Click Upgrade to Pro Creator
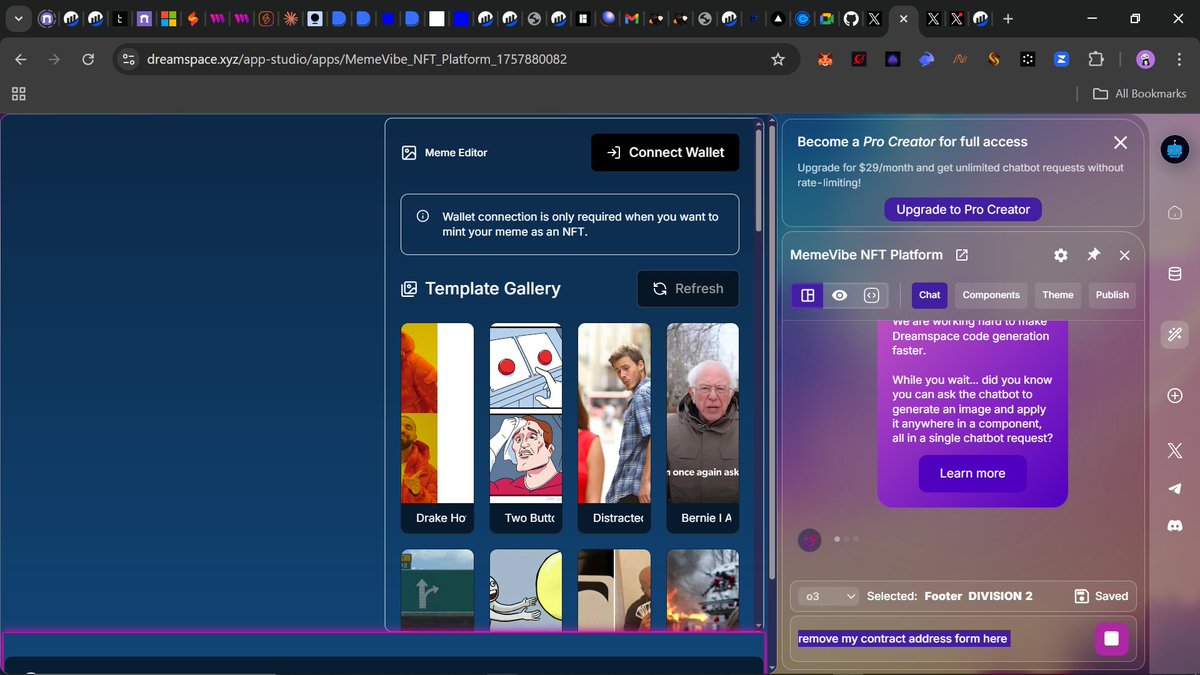The width and height of the screenshot is (1200, 675). pos(963,209)
